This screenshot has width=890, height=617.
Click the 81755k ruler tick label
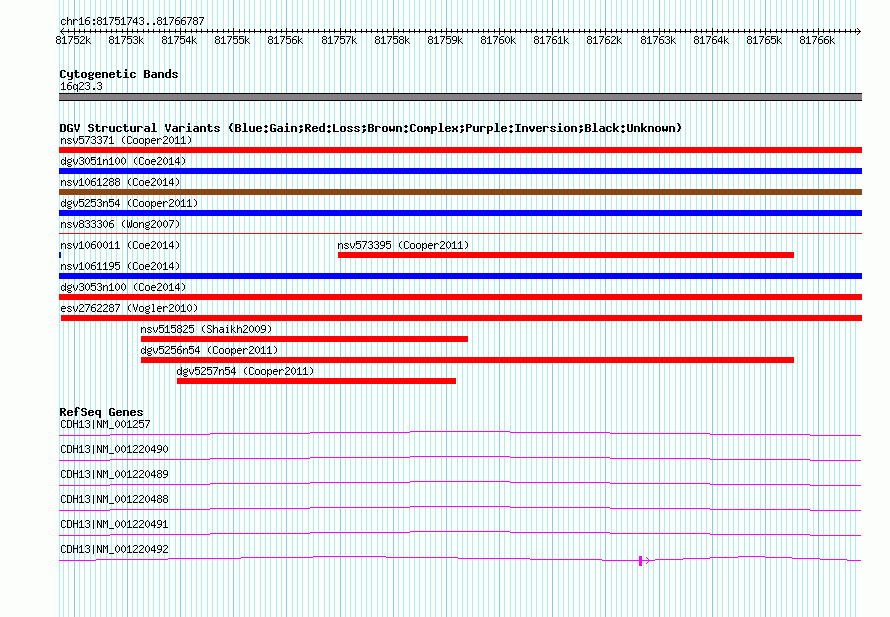tap(232, 40)
